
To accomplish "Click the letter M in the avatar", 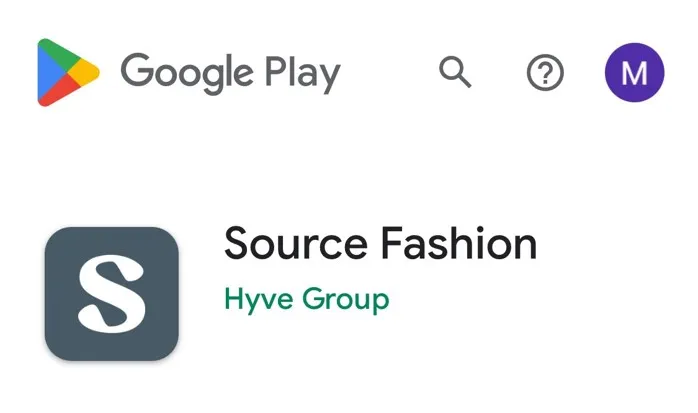I will (x=634, y=73).
